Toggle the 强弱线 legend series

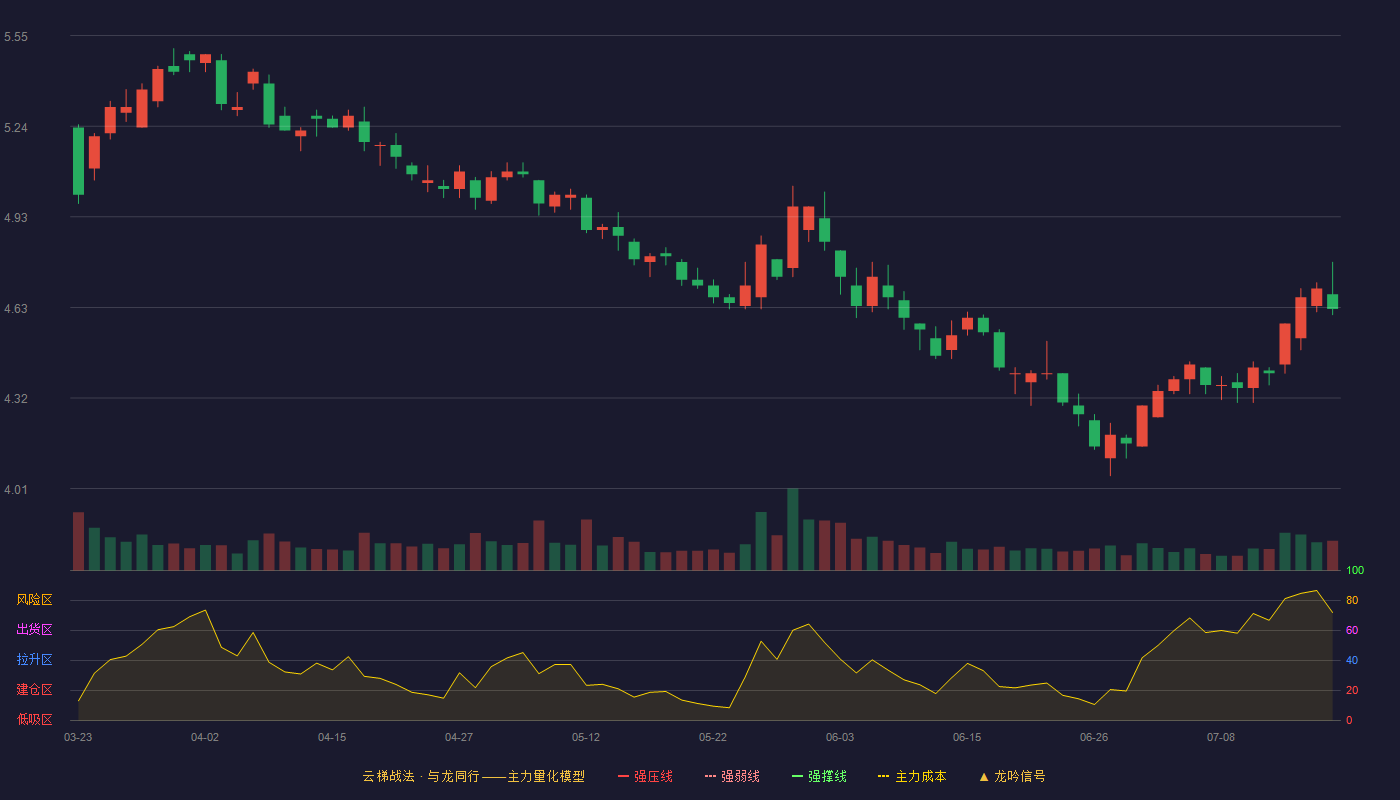(x=732, y=776)
